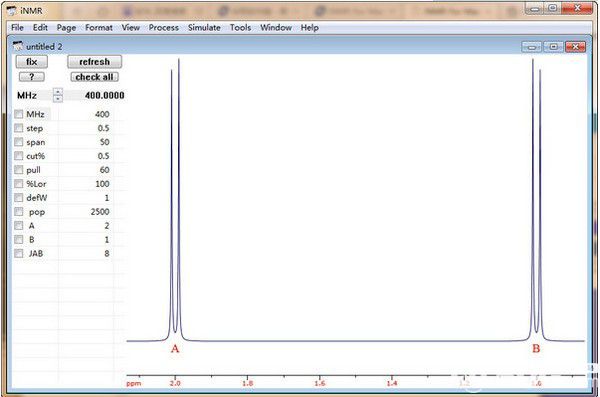Toggle the %Lor parameter checkbox
Screen dimensions: 600x397
click(x=18, y=184)
